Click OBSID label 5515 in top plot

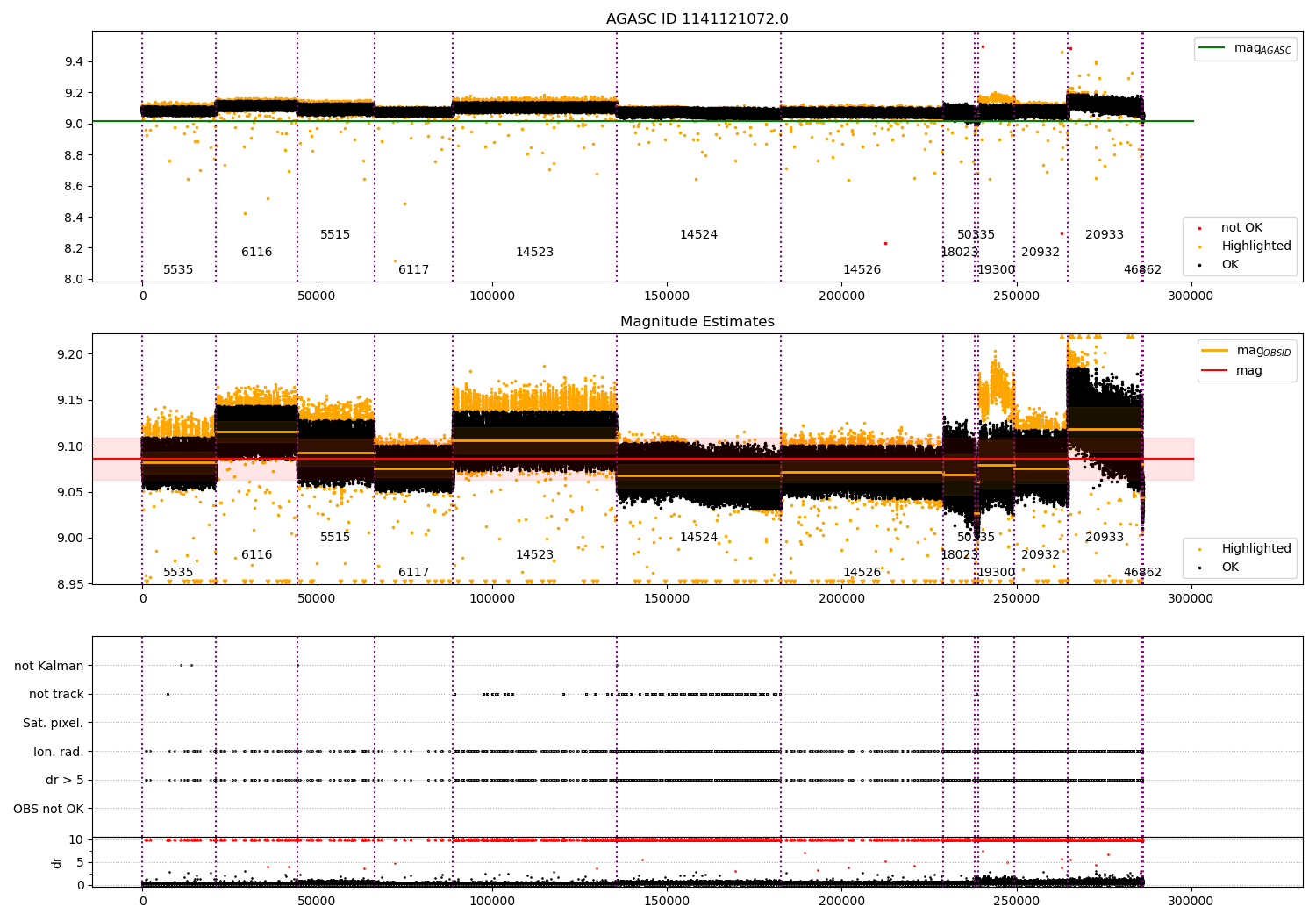[335, 235]
